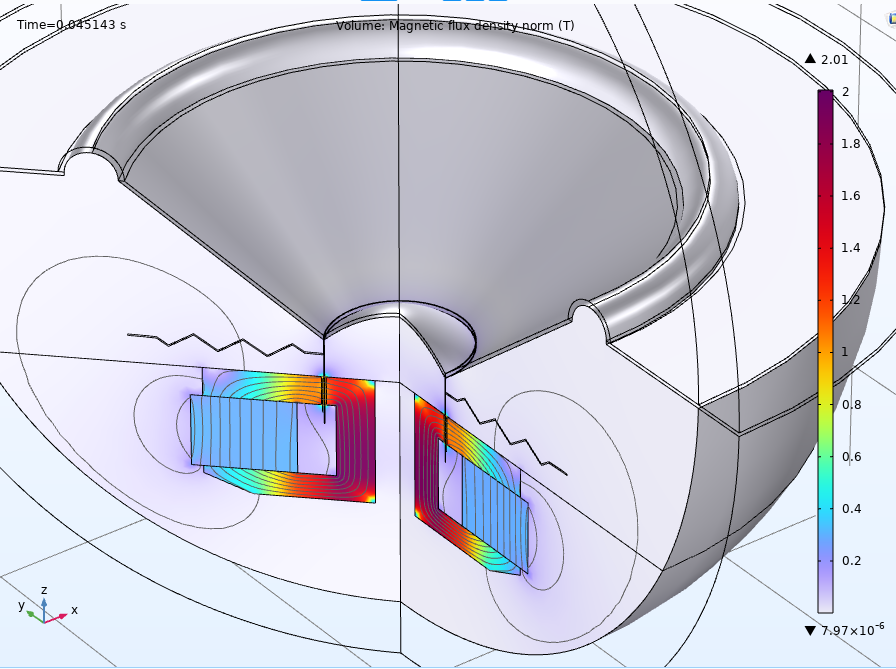
Task: Click the legend tick label "0.8"
Action: coord(851,404)
